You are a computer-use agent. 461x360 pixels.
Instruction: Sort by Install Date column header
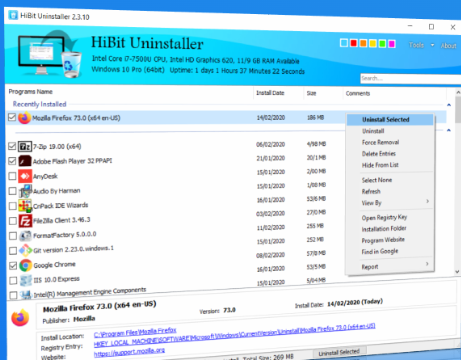point(270,93)
